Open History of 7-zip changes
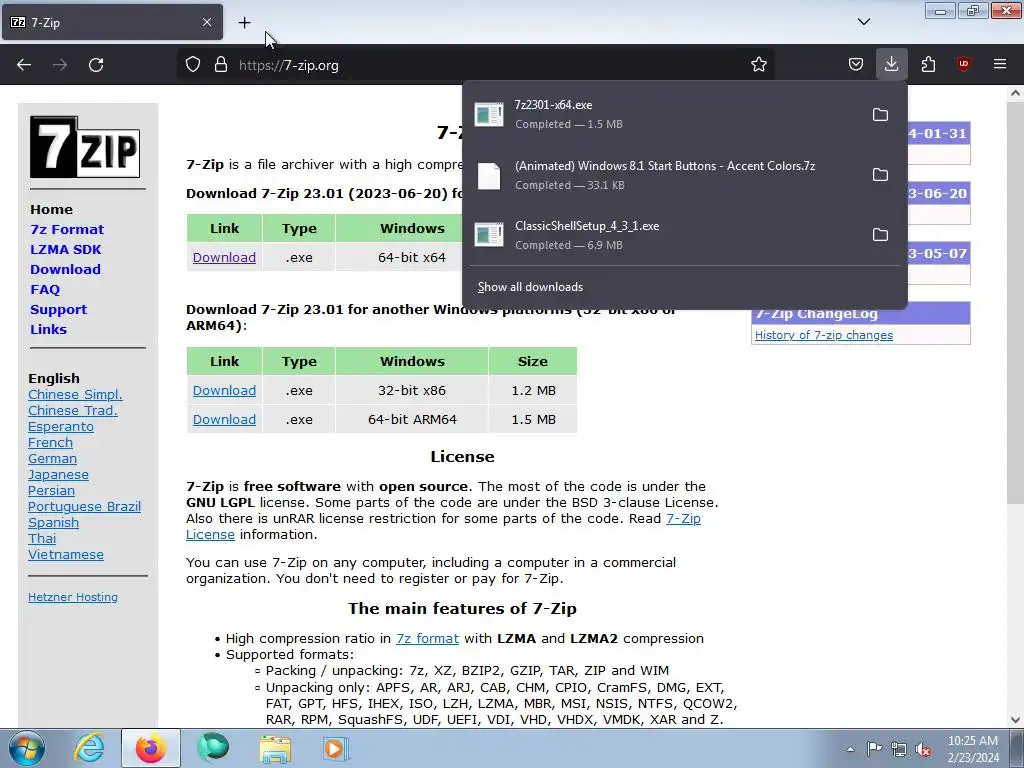 tap(824, 335)
